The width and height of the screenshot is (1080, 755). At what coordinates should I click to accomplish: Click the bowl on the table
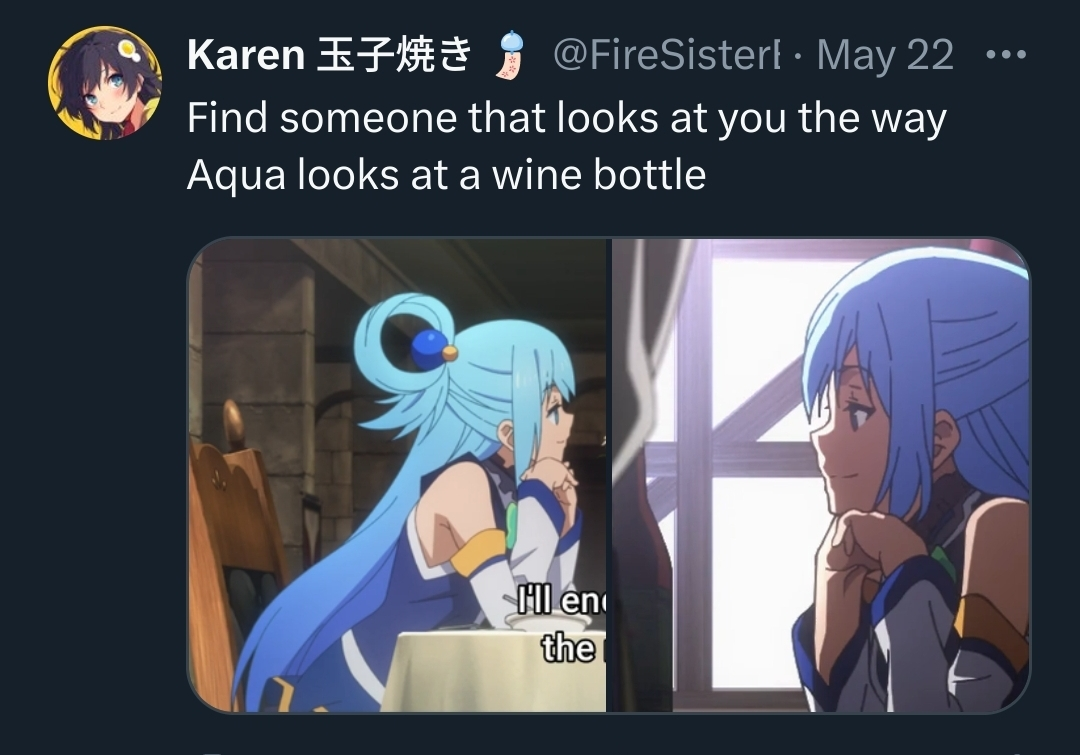click(548, 621)
